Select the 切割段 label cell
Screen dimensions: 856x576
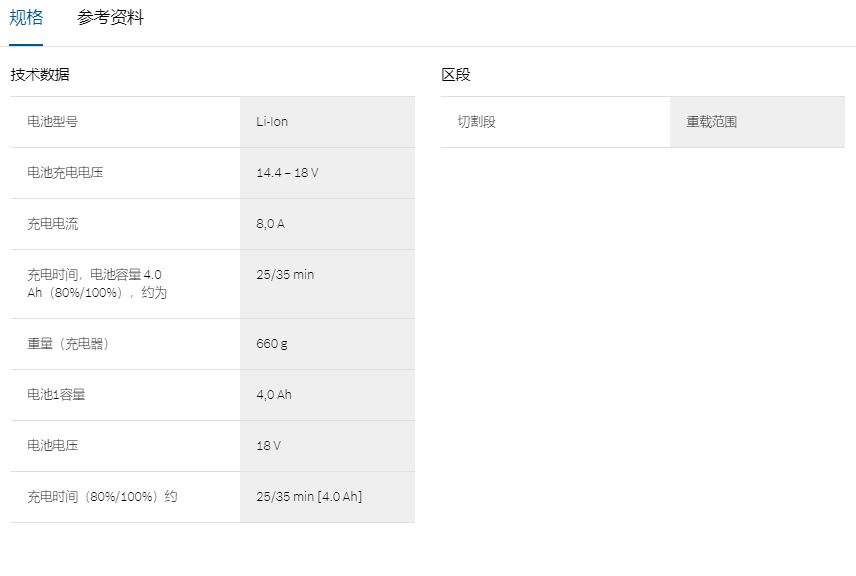coord(477,122)
